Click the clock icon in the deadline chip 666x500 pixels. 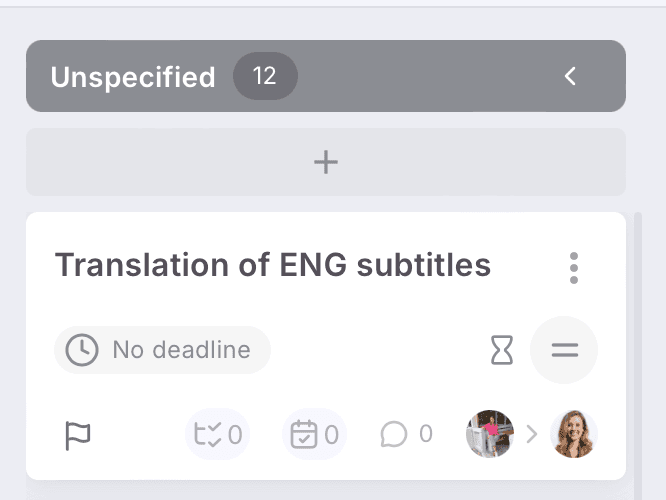point(82,350)
